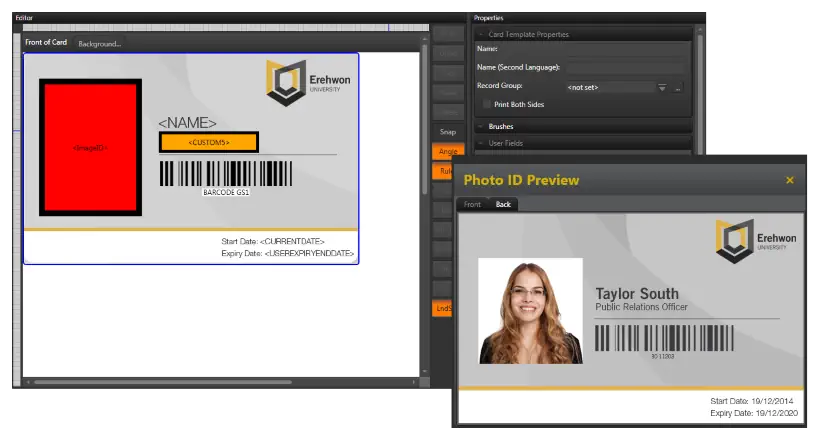Click the Properties panel title
The height and width of the screenshot is (440, 820).
point(488,18)
